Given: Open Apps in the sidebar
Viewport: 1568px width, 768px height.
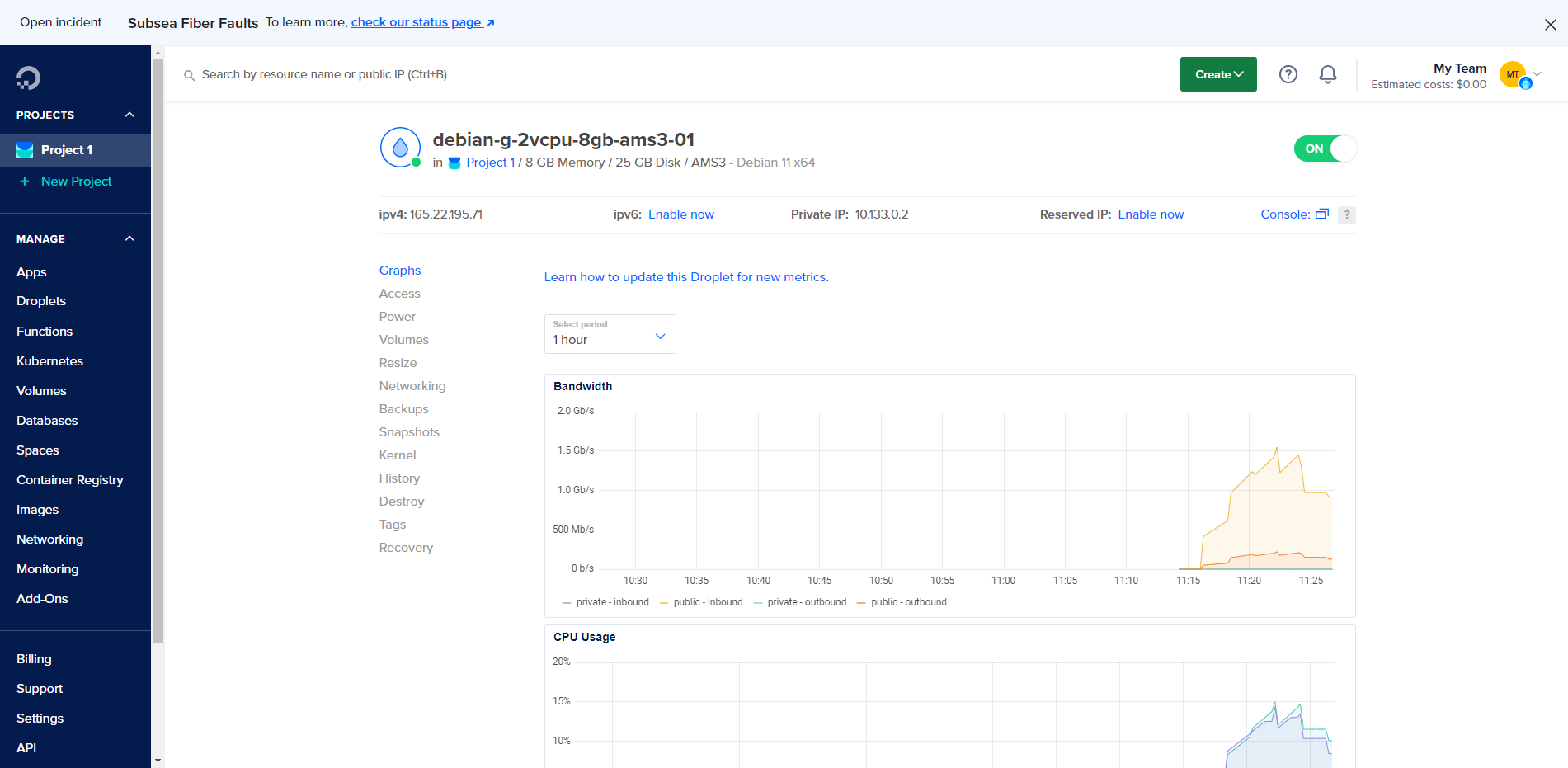Looking at the screenshot, I should coord(31,272).
